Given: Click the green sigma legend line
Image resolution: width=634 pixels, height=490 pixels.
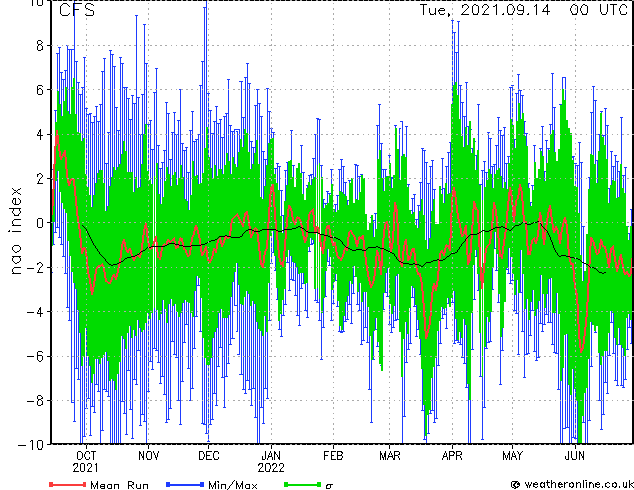Looking at the screenshot, I should click(x=302, y=484).
